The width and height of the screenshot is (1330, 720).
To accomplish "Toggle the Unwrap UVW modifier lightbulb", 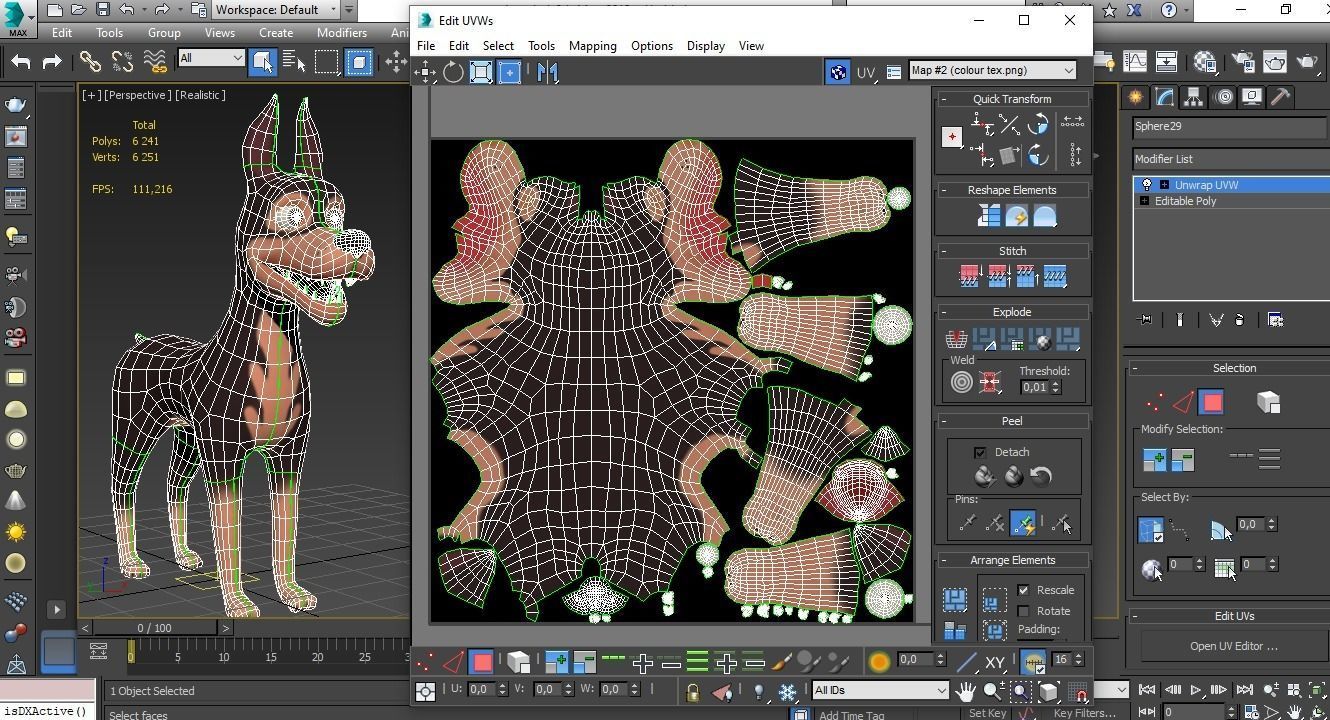I will click(1147, 185).
